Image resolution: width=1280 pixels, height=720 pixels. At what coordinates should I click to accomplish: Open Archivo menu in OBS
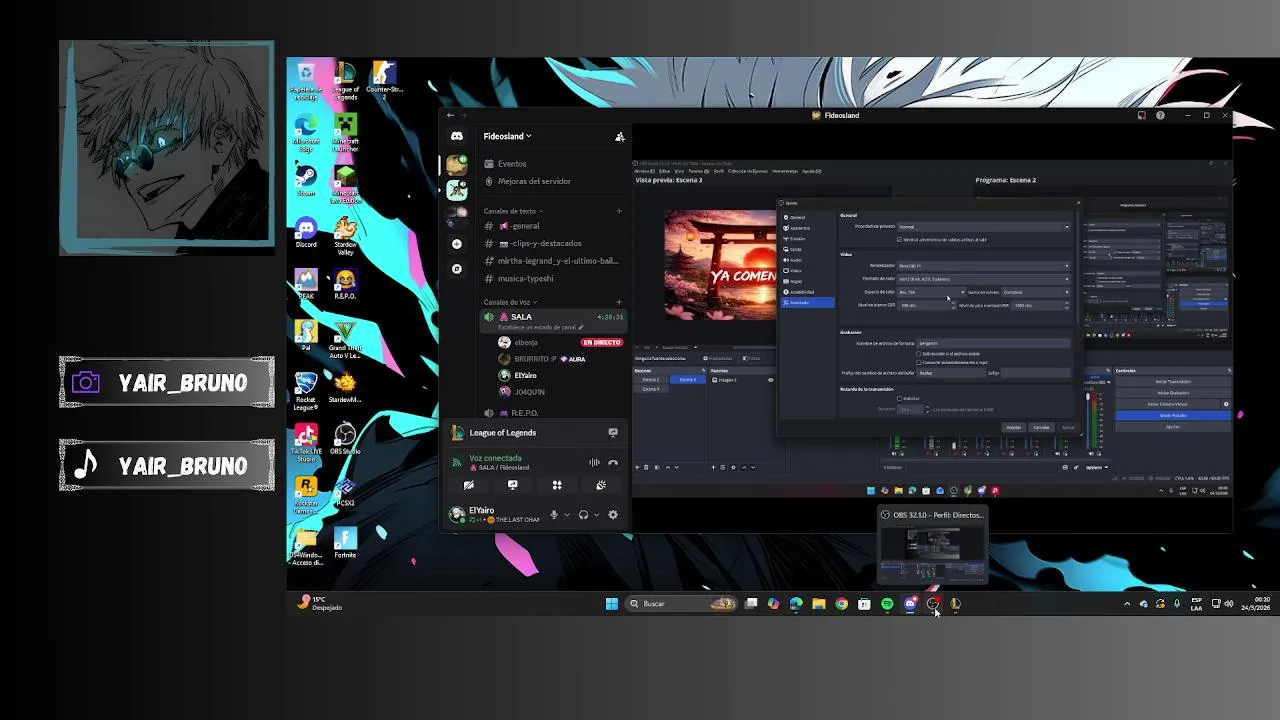[x=643, y=171]
